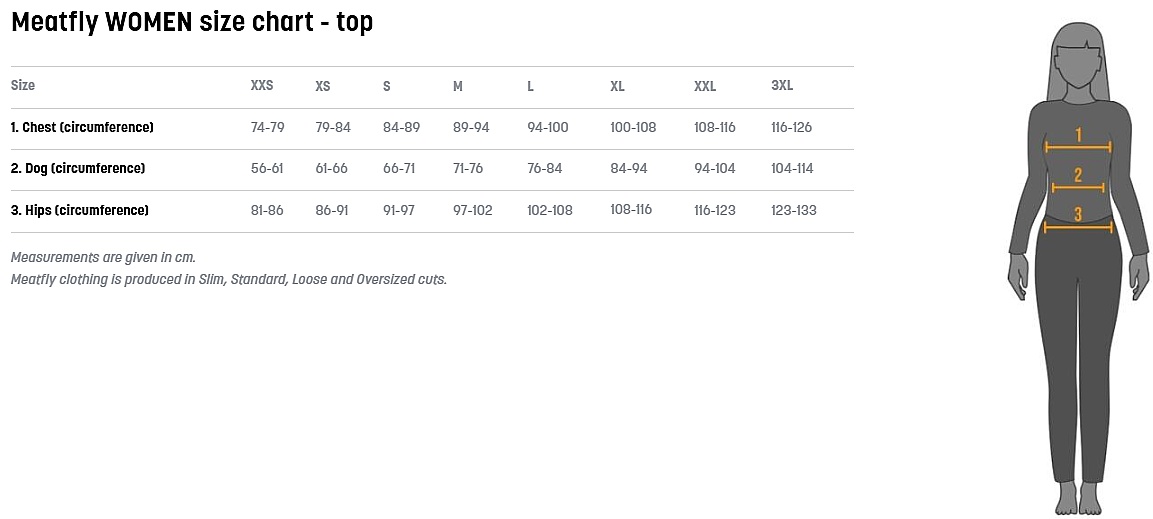Click the hips value 102-108 for L

click(x=550, y=210)
